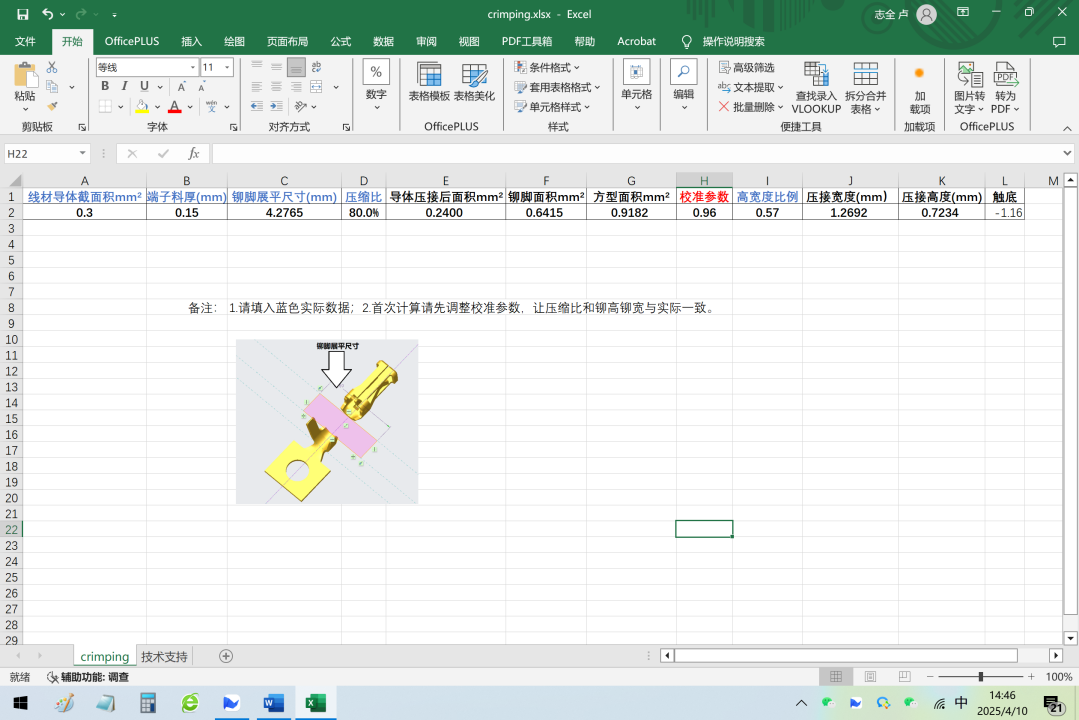
Task: Toggle middle vertical alignment
Action: 276,67
